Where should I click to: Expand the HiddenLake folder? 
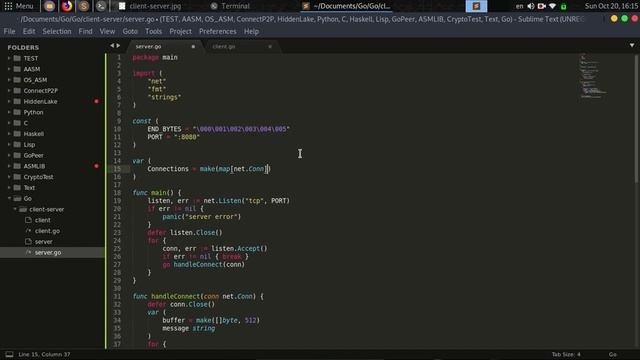pos(9,101)
